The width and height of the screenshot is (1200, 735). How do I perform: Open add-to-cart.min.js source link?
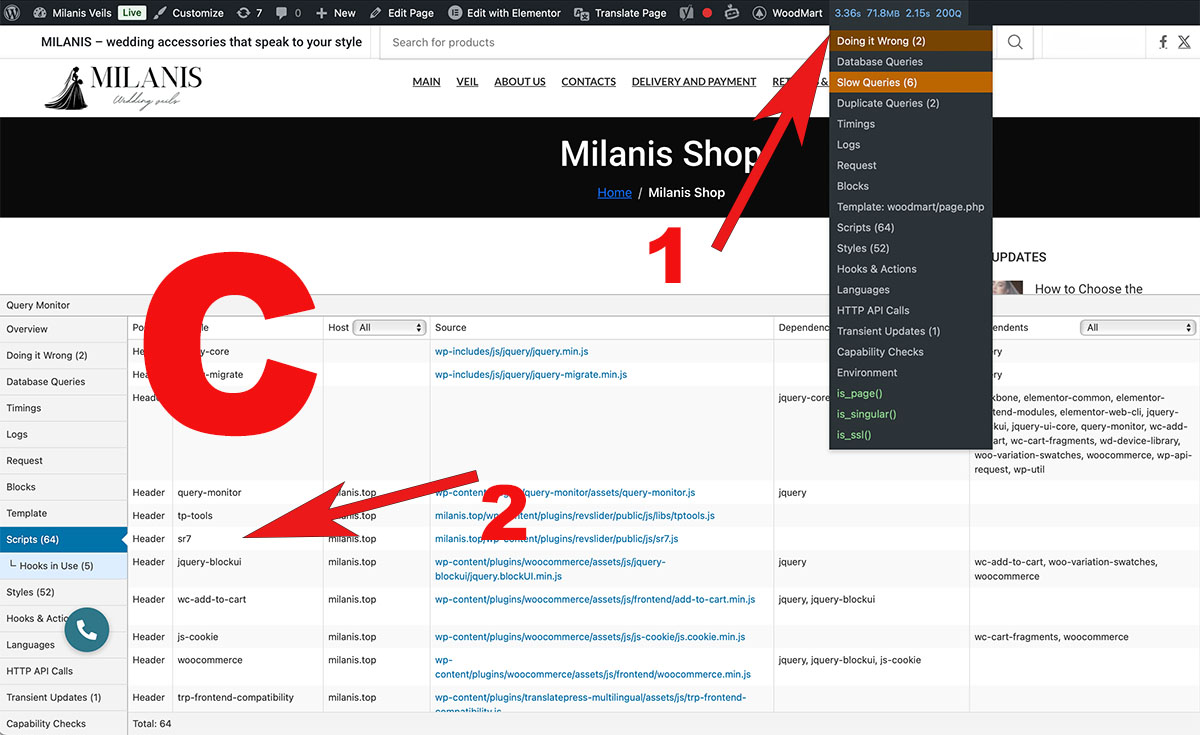pyautogui.click(x=595, y=599)
